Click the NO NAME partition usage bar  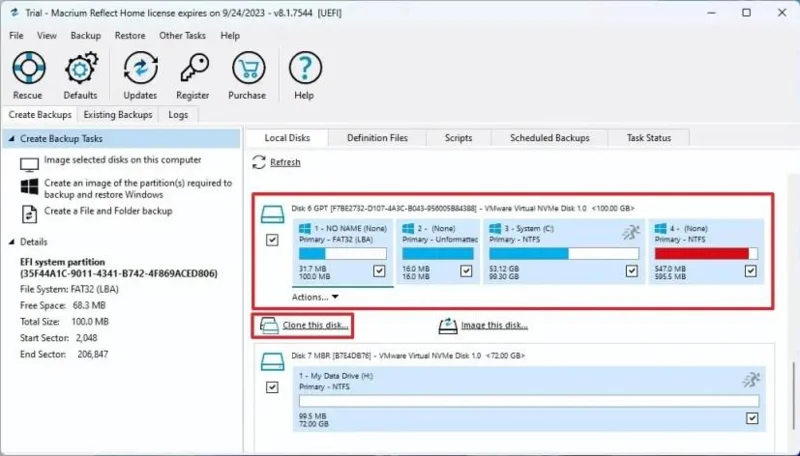(342, 254)
